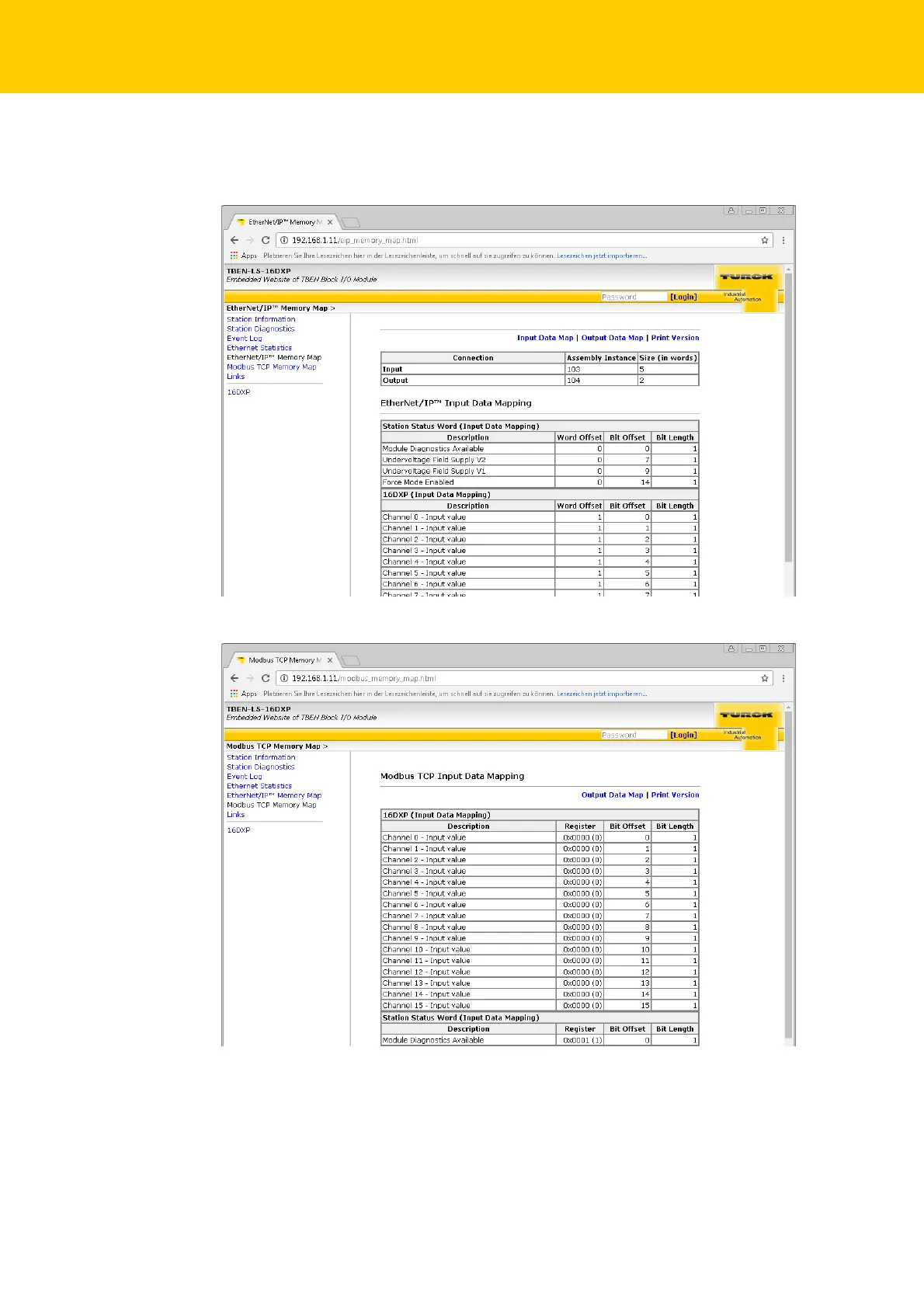
Task: Bookmark star in EtherNet/IP window address bar
Action: (x=765, y=240)
